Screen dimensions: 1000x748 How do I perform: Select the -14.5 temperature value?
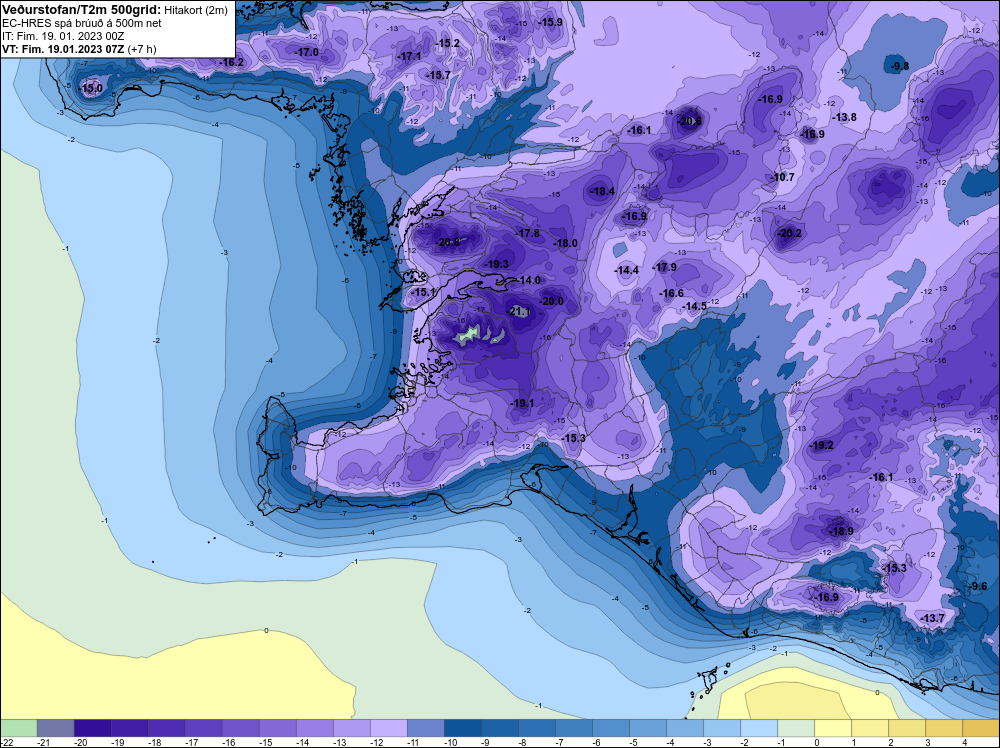tap(695, 306)
